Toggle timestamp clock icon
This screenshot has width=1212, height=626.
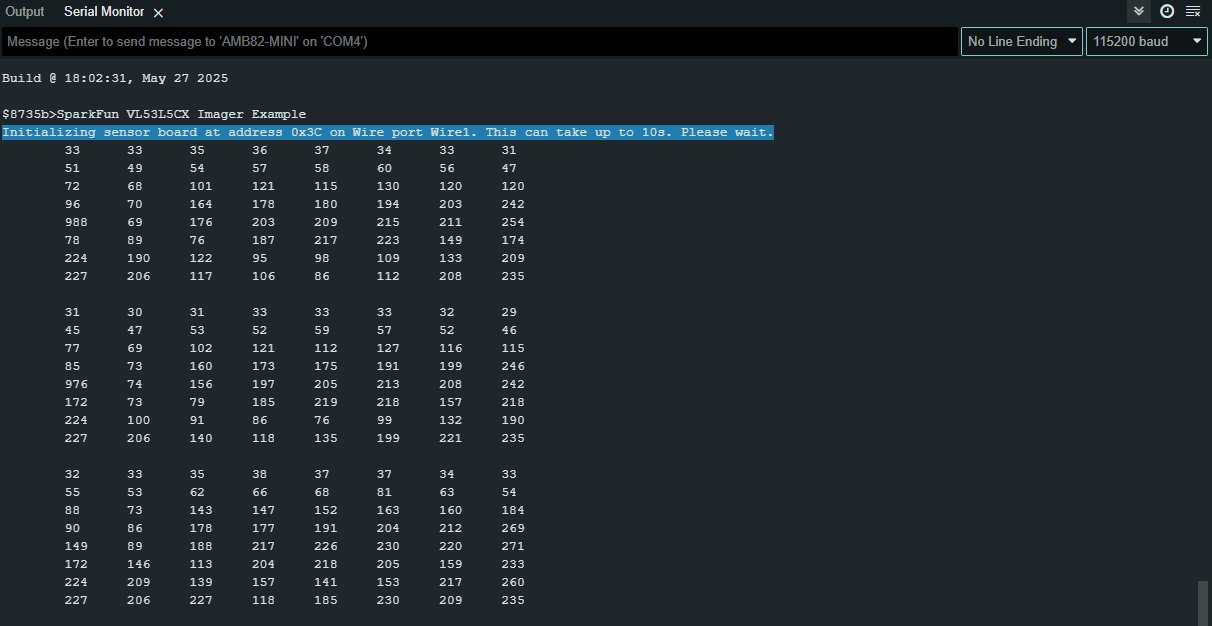(x=1166, y=11)
